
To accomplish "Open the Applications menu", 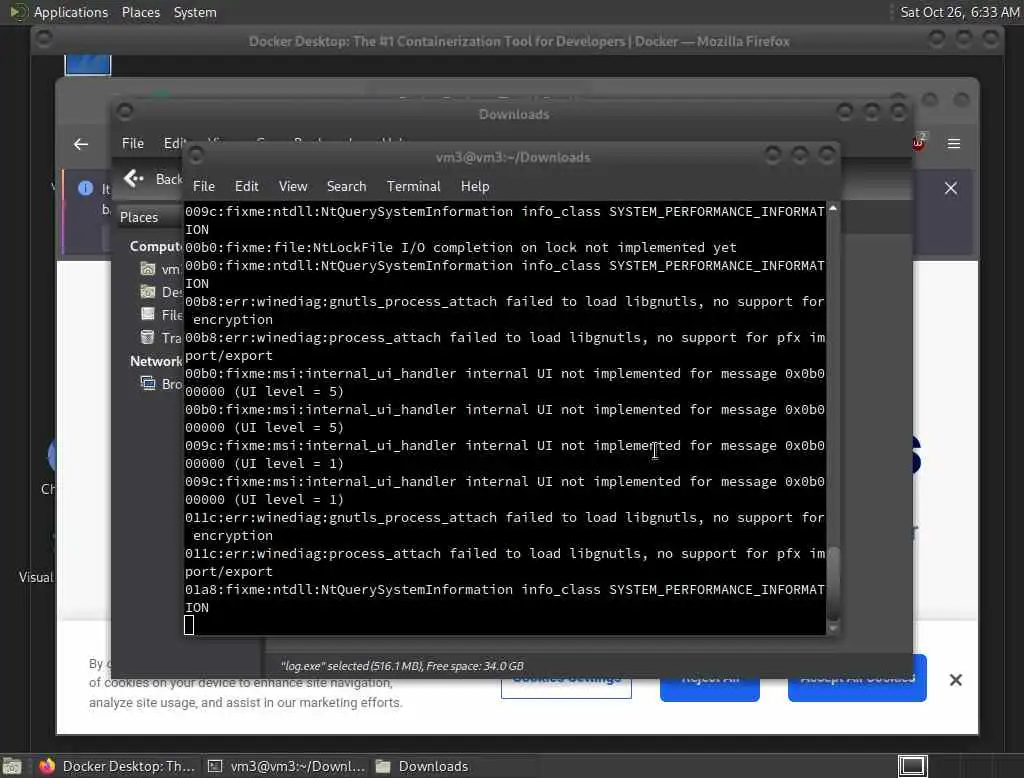I will tap(71, 12).
